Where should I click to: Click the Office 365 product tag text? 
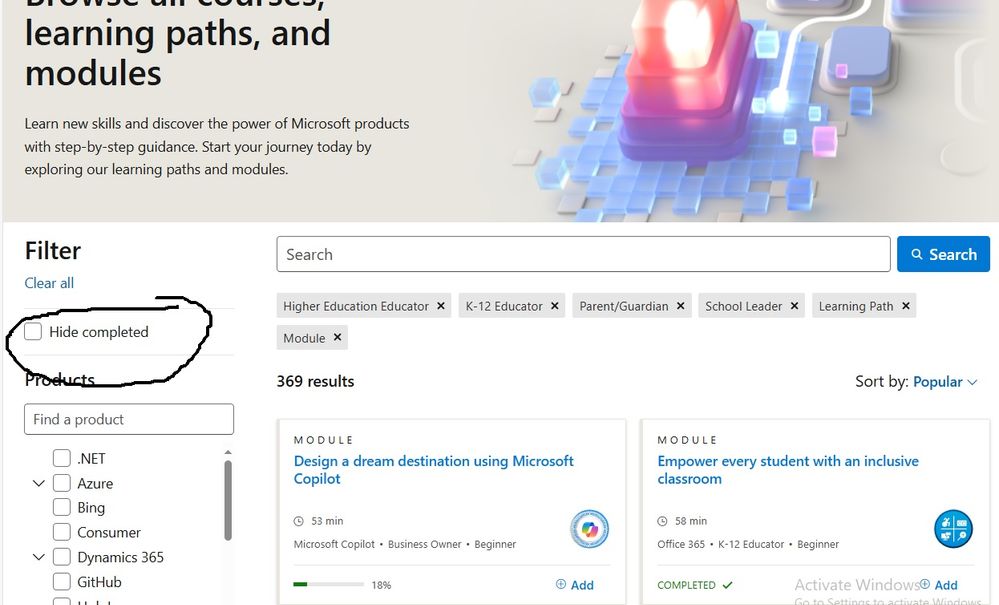pyautogui.click(x=681, y=544)
